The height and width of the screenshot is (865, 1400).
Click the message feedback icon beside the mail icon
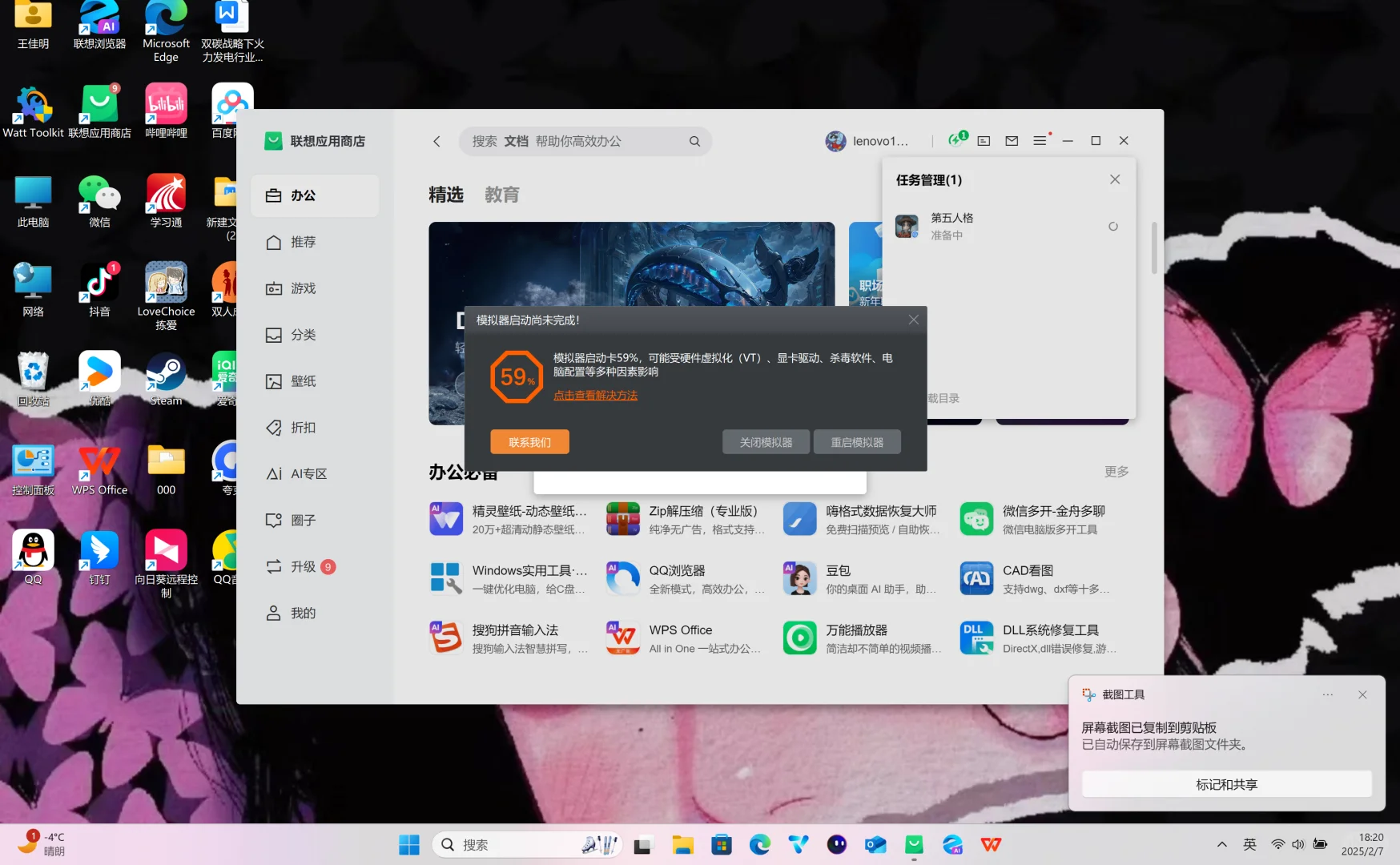(983, 140)
